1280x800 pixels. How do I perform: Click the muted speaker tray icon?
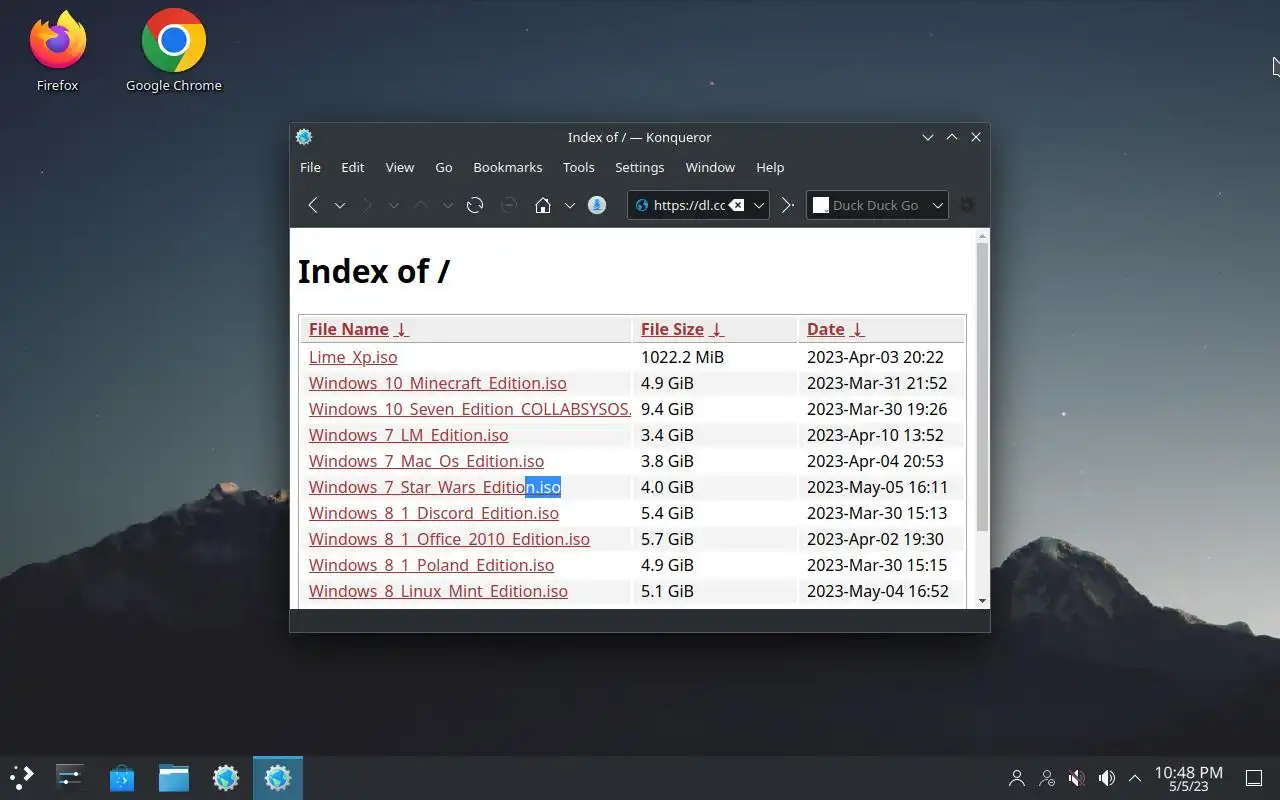point(1077,777)
